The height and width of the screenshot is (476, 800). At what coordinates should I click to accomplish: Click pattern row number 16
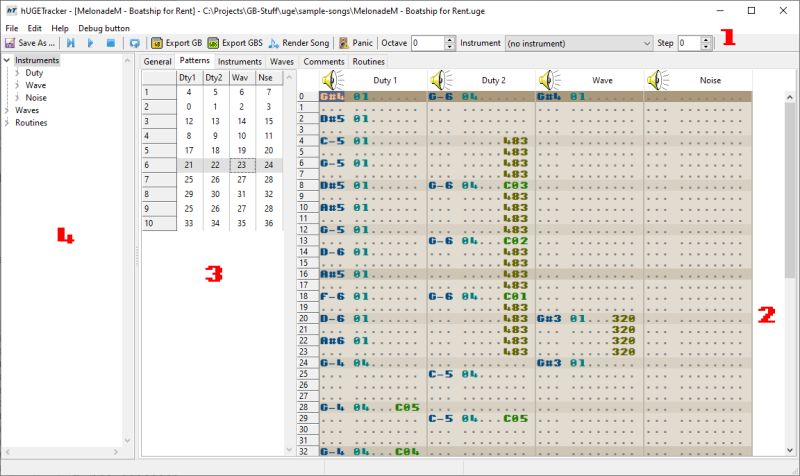pos(308,274)
